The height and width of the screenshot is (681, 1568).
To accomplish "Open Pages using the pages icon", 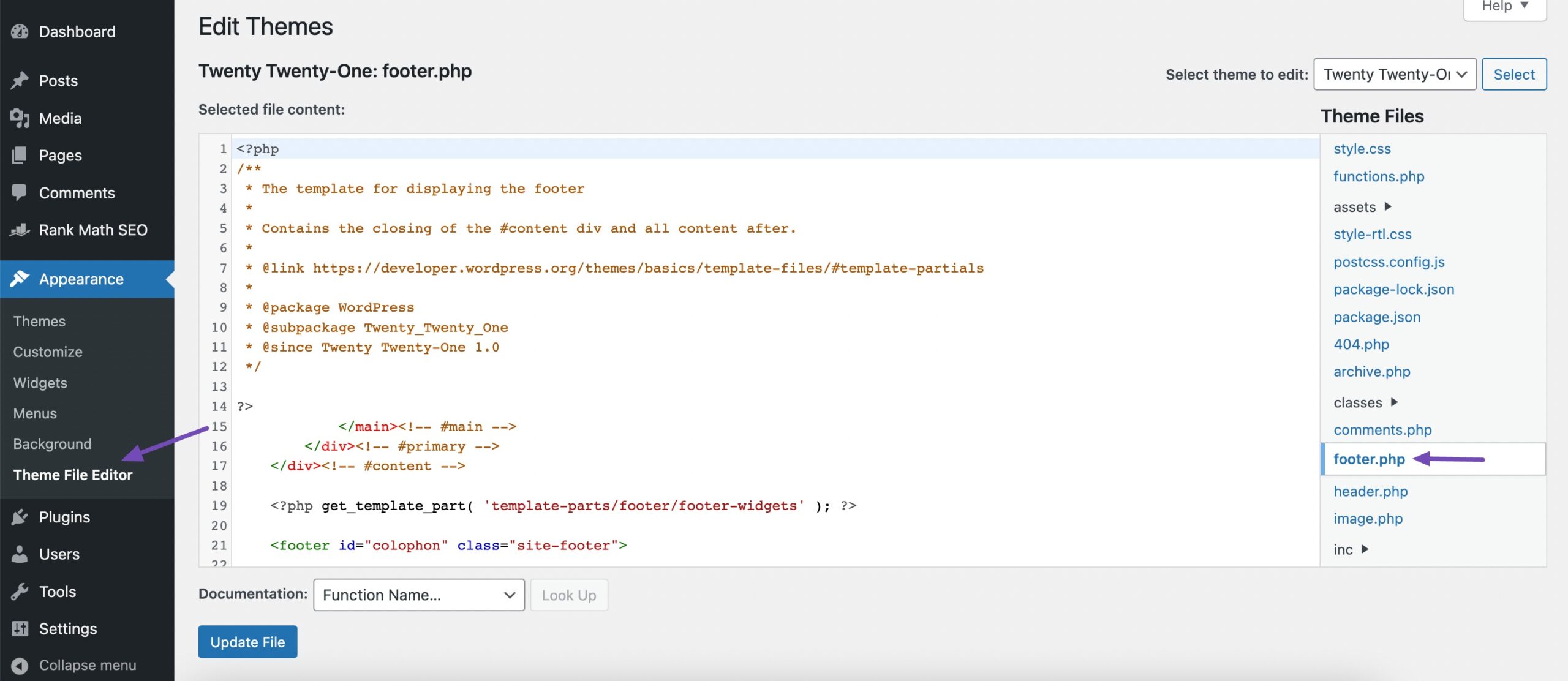I will [20, 155].
